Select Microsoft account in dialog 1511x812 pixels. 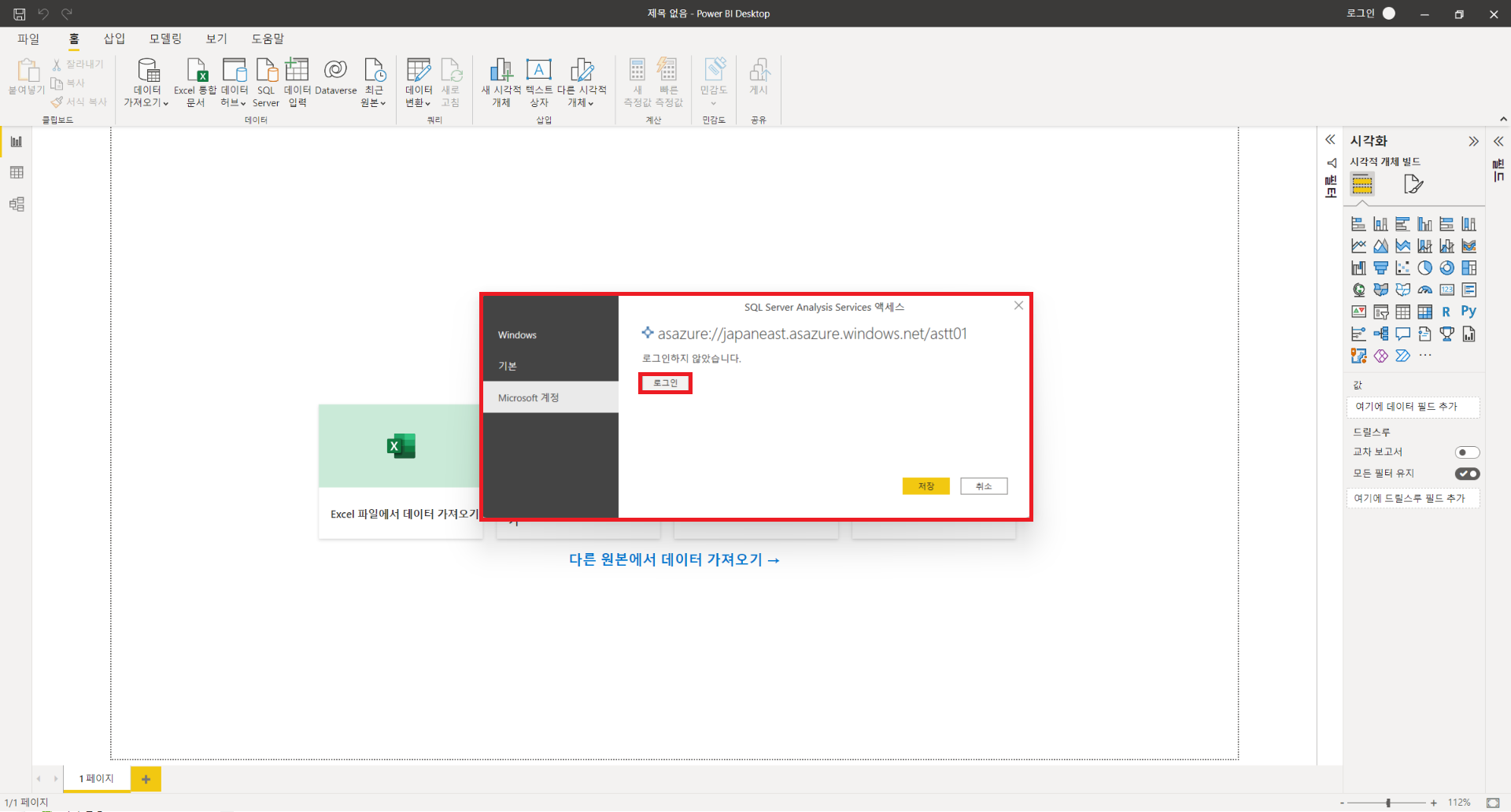[x=551, y=397]
